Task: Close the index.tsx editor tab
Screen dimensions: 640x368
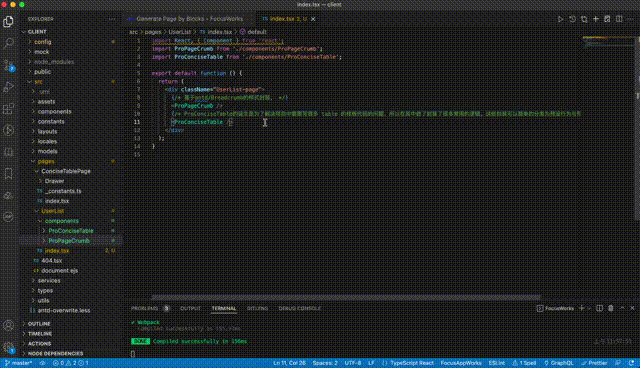Action: (x=313, y=19)
